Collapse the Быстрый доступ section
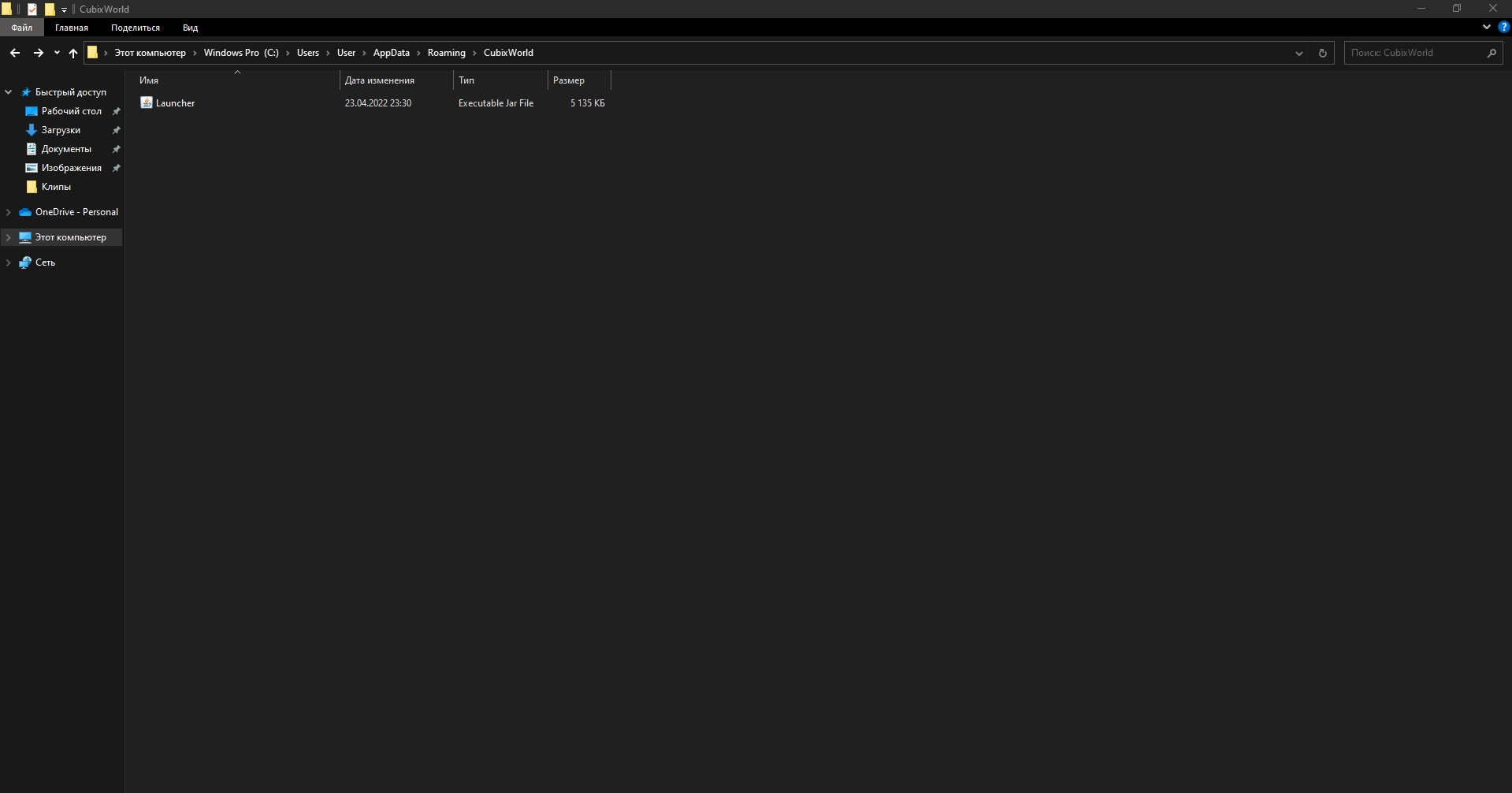The width and height of the screenshot is (1512, 793). (9, 92)
